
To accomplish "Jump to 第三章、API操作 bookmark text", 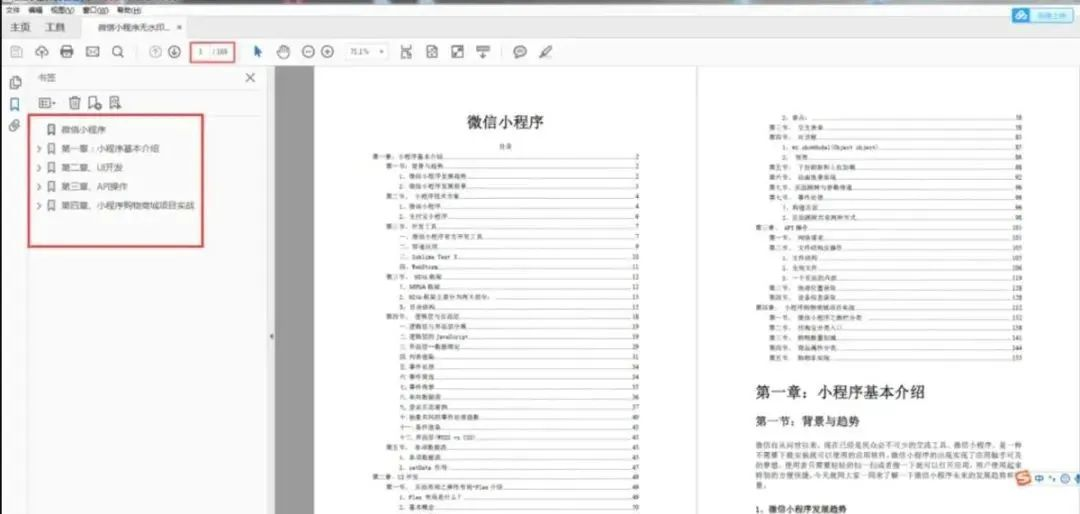I will coord(94,187).
